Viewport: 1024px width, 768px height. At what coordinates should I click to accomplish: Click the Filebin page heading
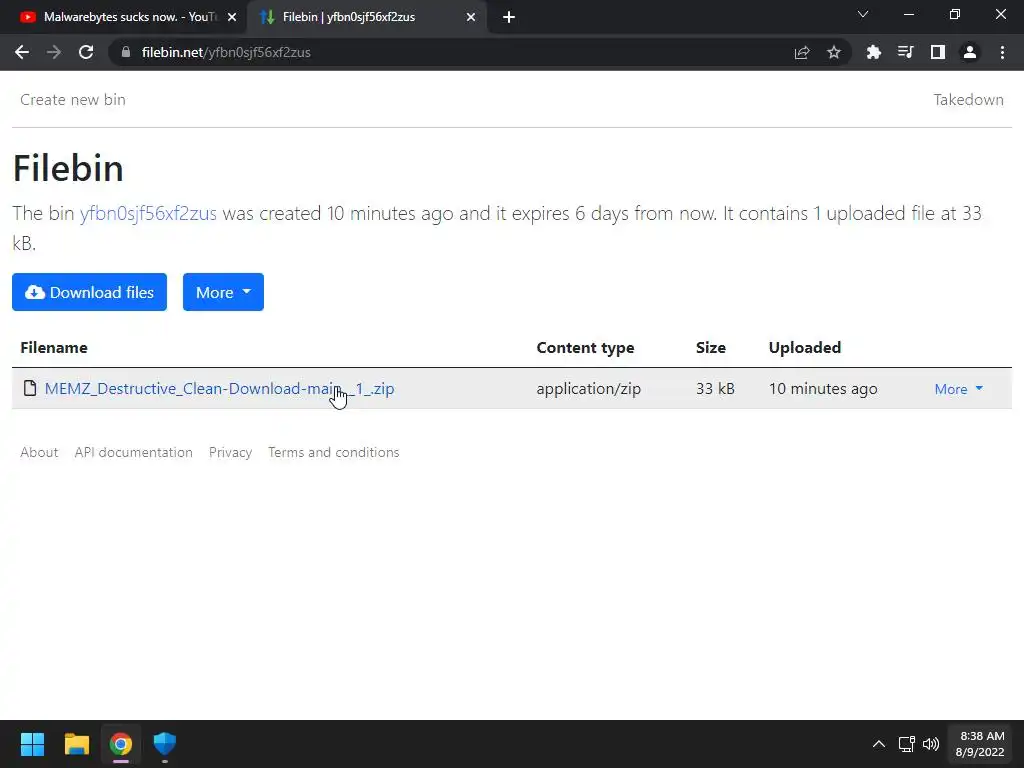click(x=68, y=168)
